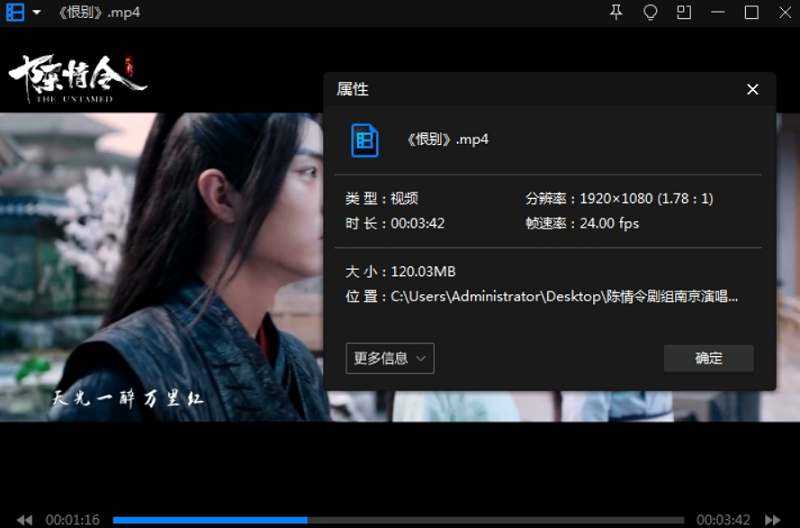Click the 00:03:42 total duration display

pos(723,520)
